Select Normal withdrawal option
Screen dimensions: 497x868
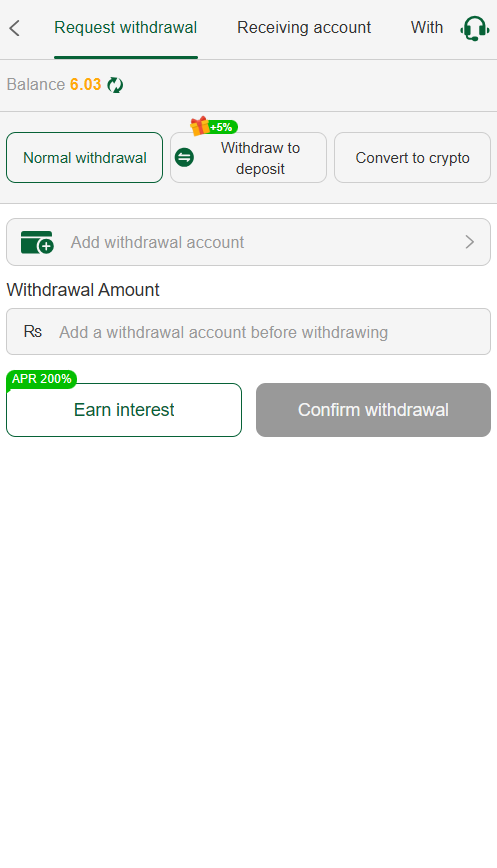click(x=85, y=158)
